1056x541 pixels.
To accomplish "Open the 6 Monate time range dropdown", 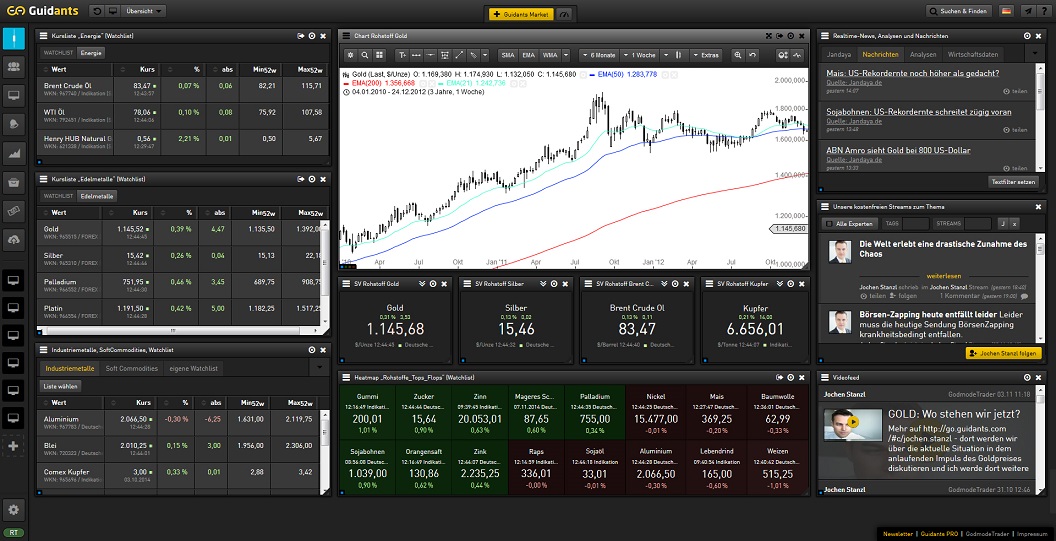I will (601, 54).
